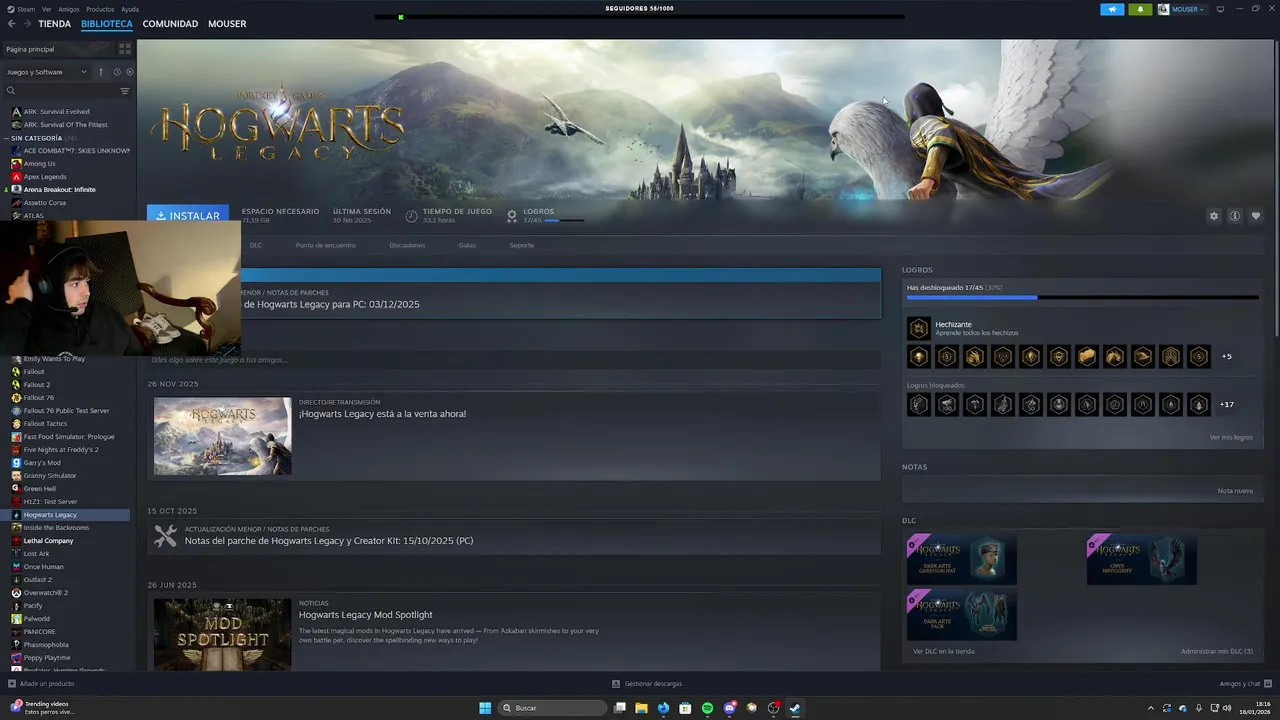Click Ver DLC en la tienda link

(943, 651)
